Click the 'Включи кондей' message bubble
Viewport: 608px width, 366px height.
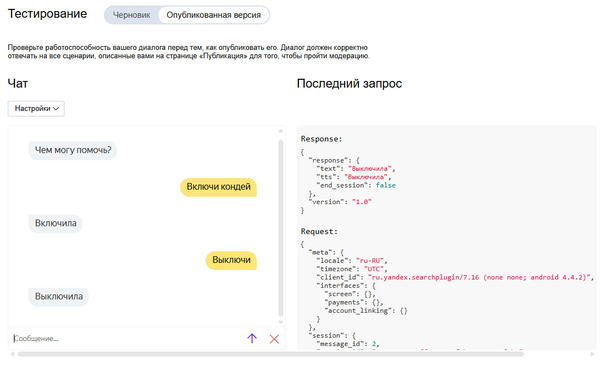coord(218,187)
